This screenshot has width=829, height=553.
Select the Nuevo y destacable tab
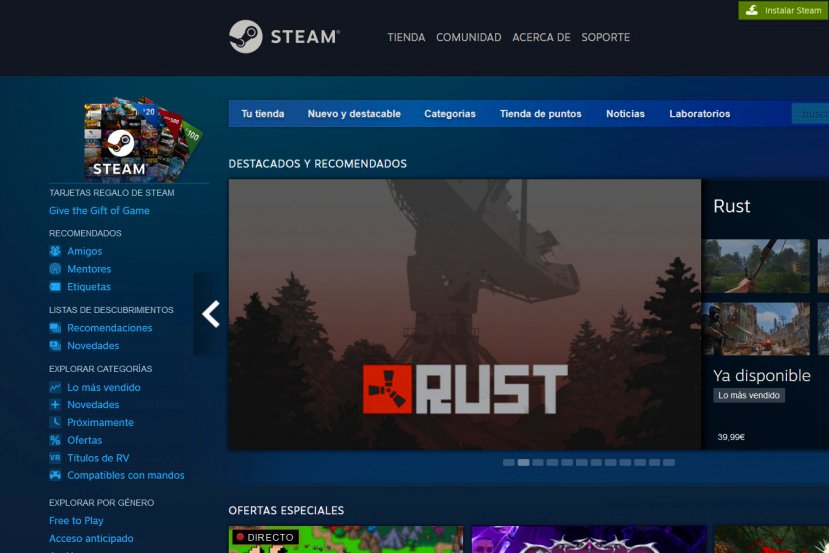point(354,114)
